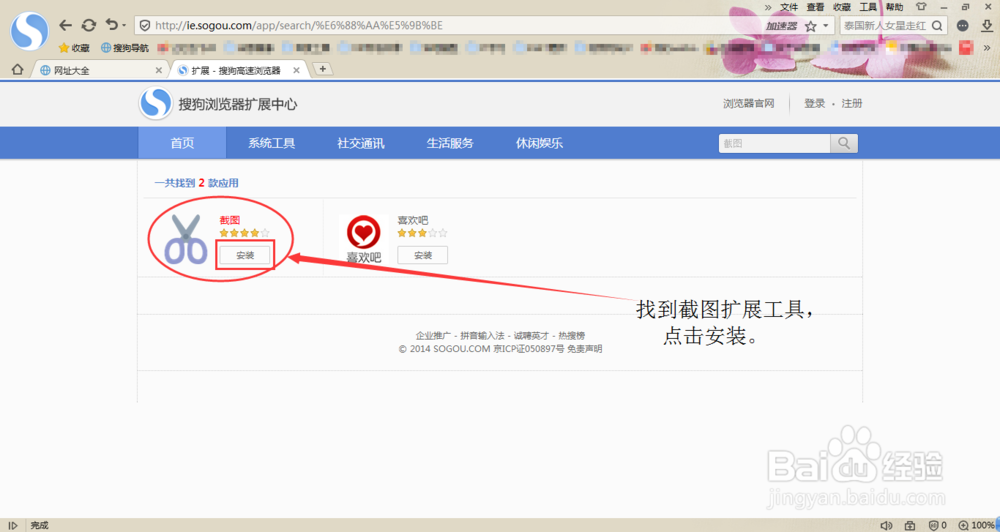Install the 喜欢吧 extension with 安装
This screenshot has height=532, width=1000.
pyautogui.click(x=423, y=255)
